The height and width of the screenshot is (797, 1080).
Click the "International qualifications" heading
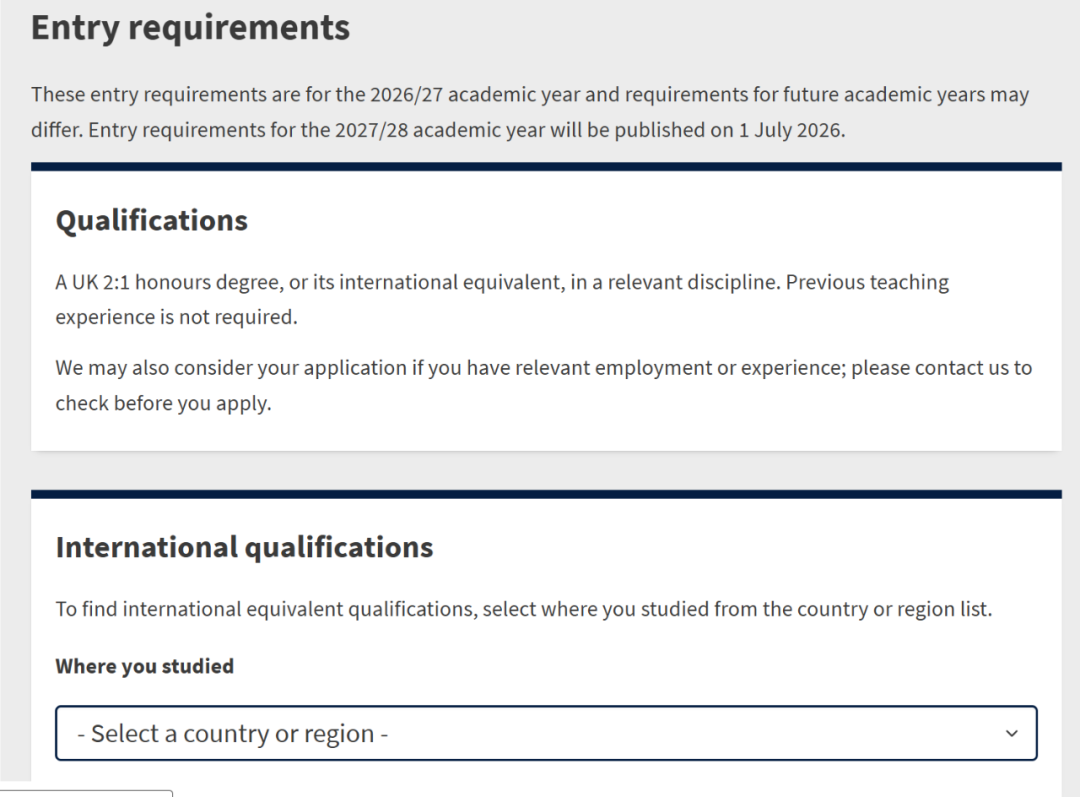(x=244, y=547)
